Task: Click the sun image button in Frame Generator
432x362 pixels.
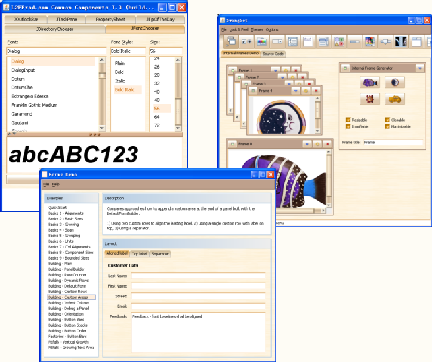Action: [x=370, y=99]
